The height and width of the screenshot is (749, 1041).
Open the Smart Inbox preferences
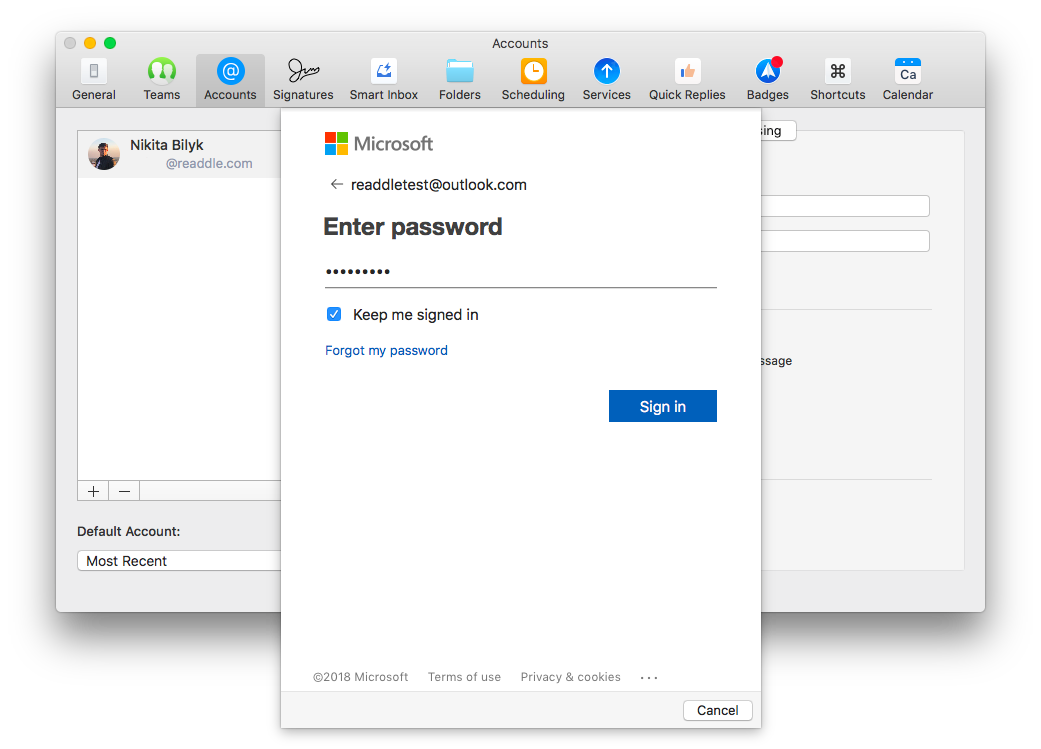[x=384, y=80]
